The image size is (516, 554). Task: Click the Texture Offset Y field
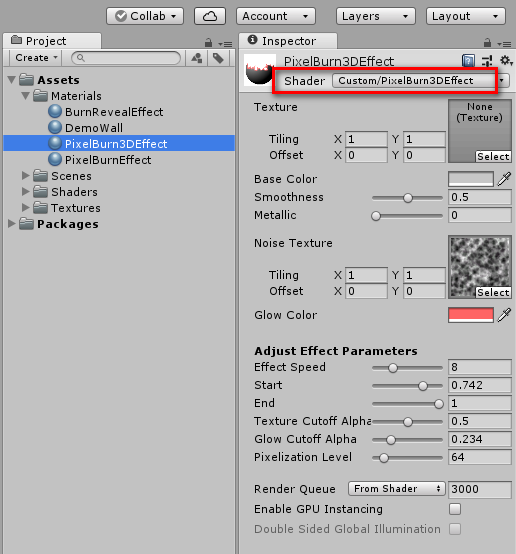[424, 155]
